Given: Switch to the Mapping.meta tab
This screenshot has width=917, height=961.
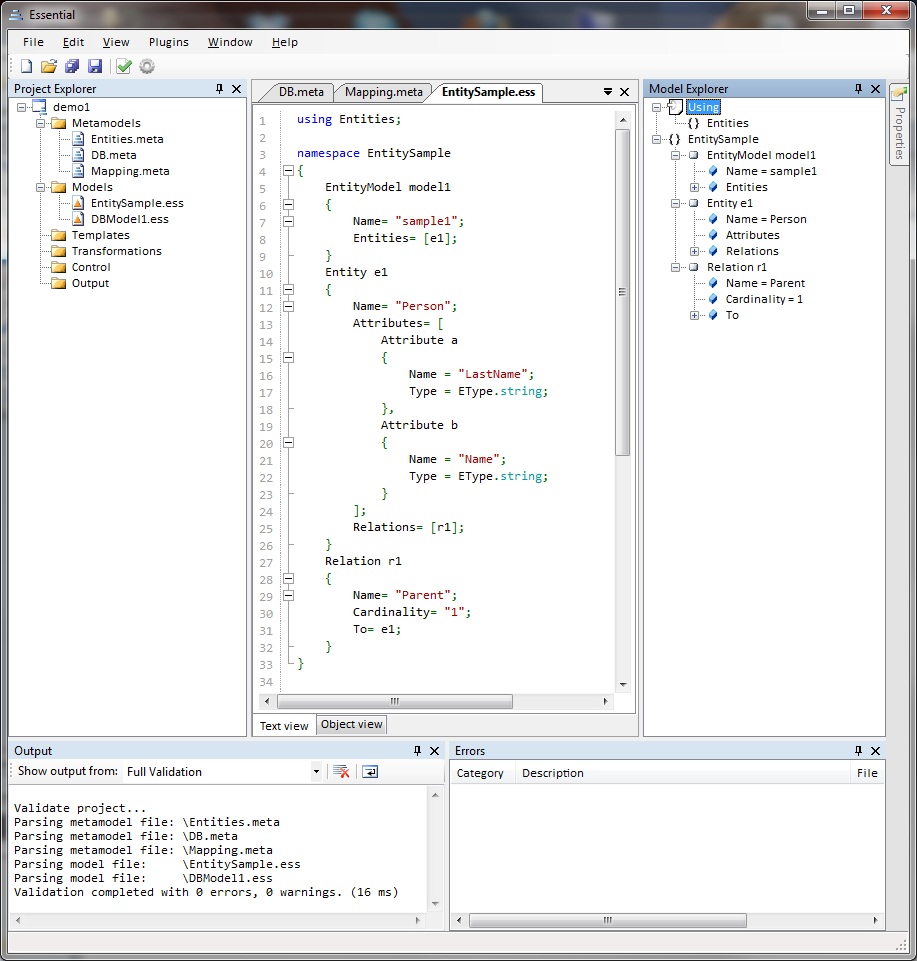Looking at the screenshot, I should (383, 92).
